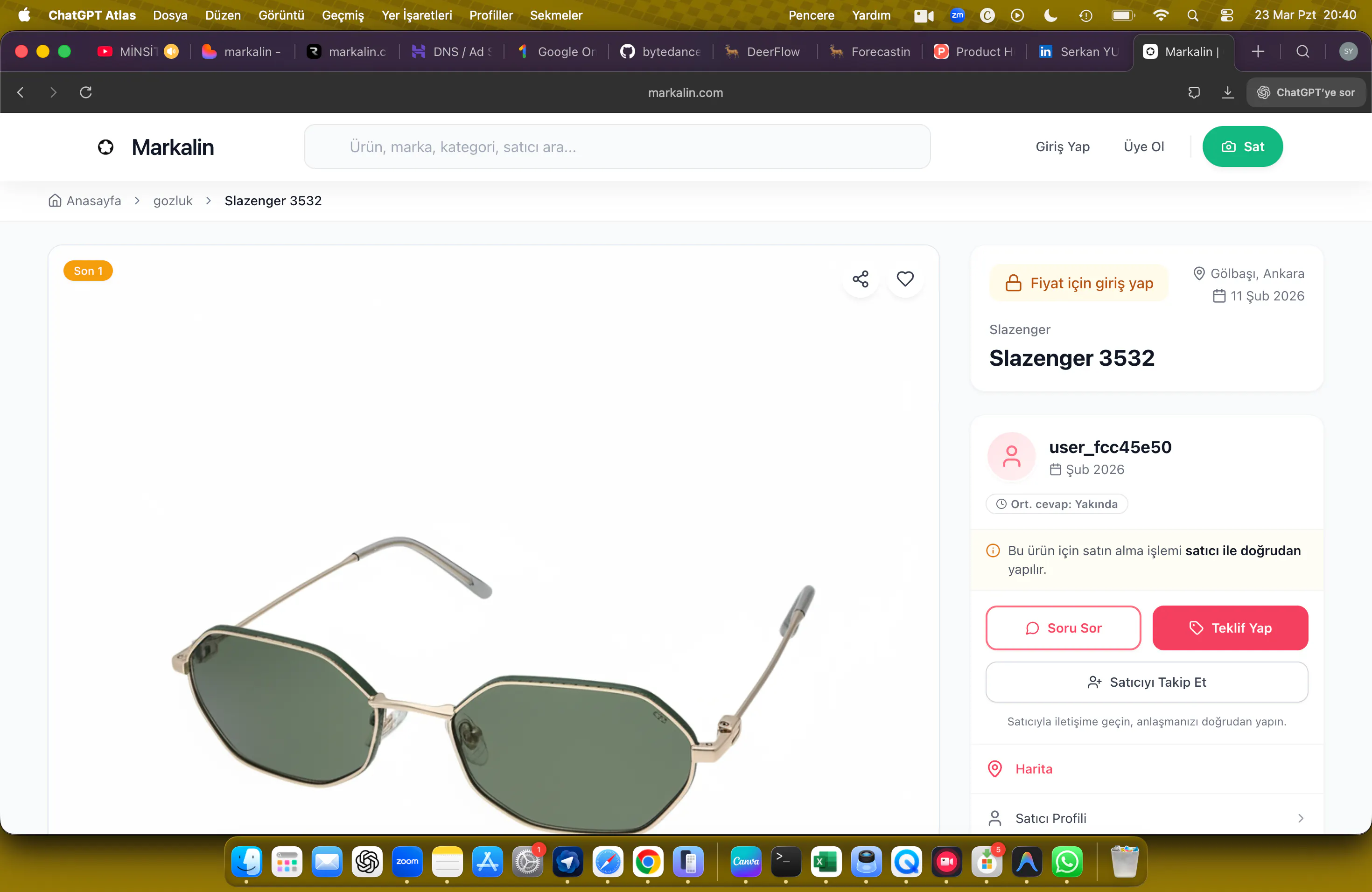Switch to the Serkan YU LinkedIn tab
The image size is (1372, 892).
[x=1079, y=52]
